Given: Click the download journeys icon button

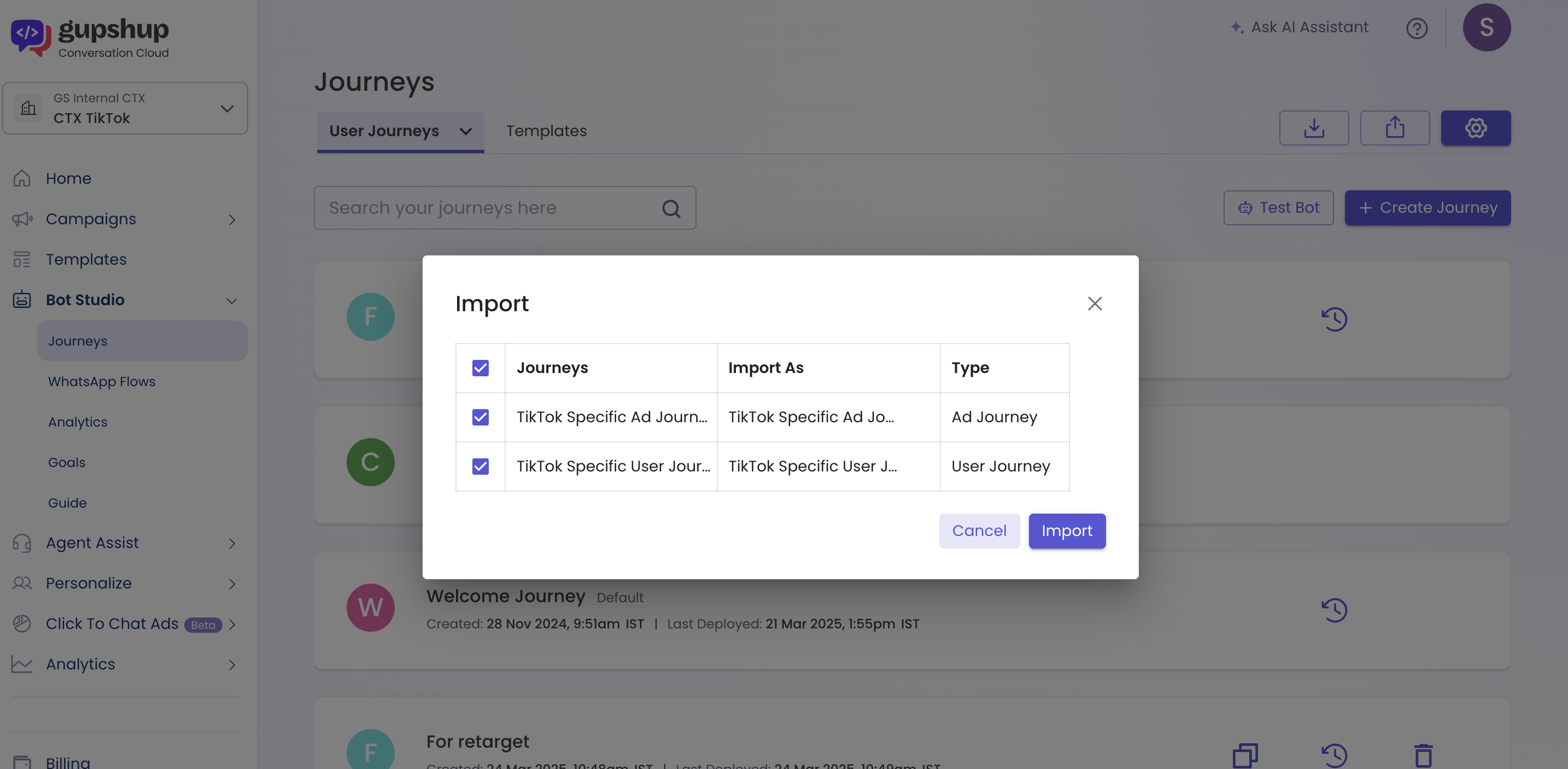Looking at the screenshot, I should (1314, 128).
